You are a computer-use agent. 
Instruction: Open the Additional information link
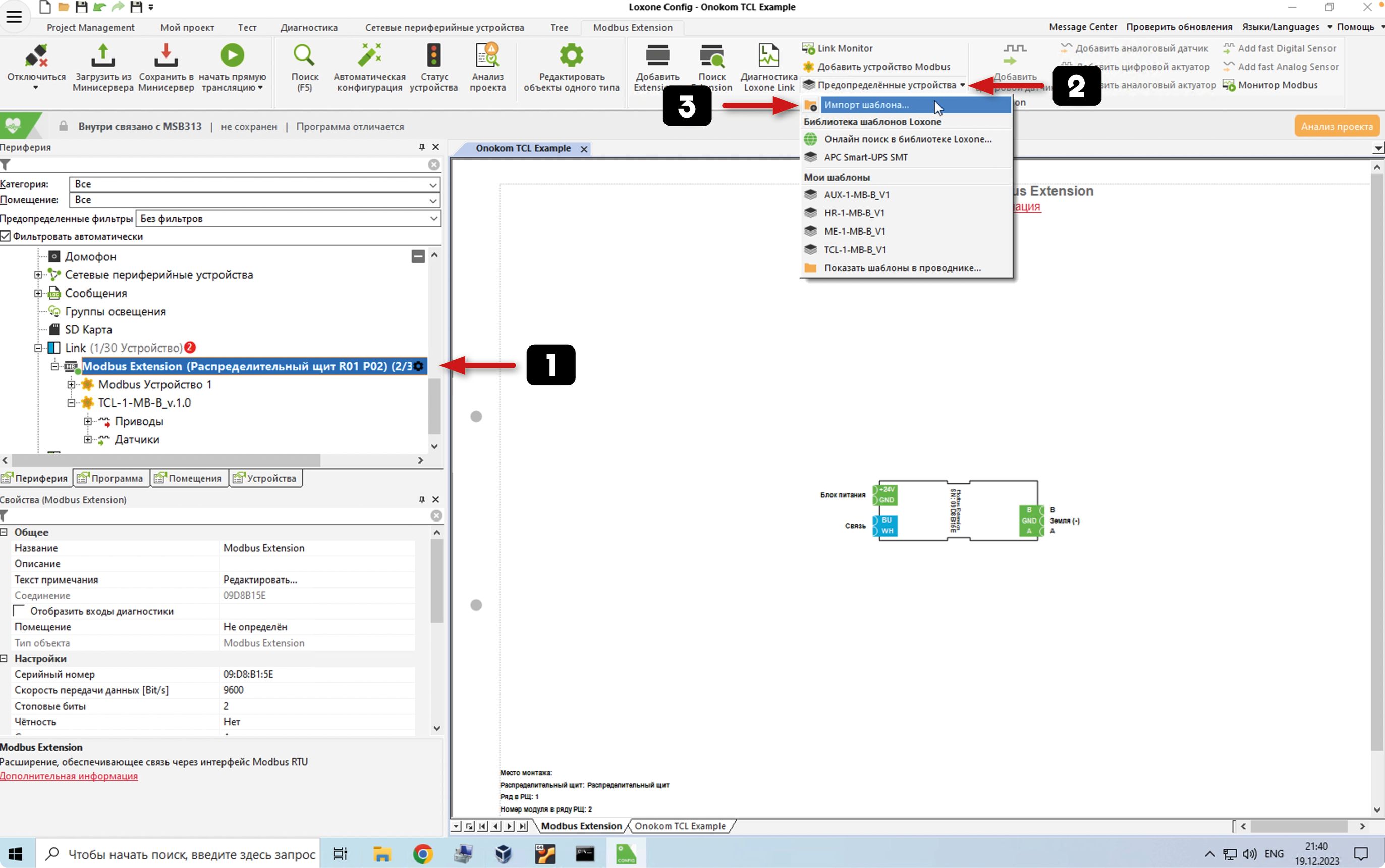[x=69, y=776]
